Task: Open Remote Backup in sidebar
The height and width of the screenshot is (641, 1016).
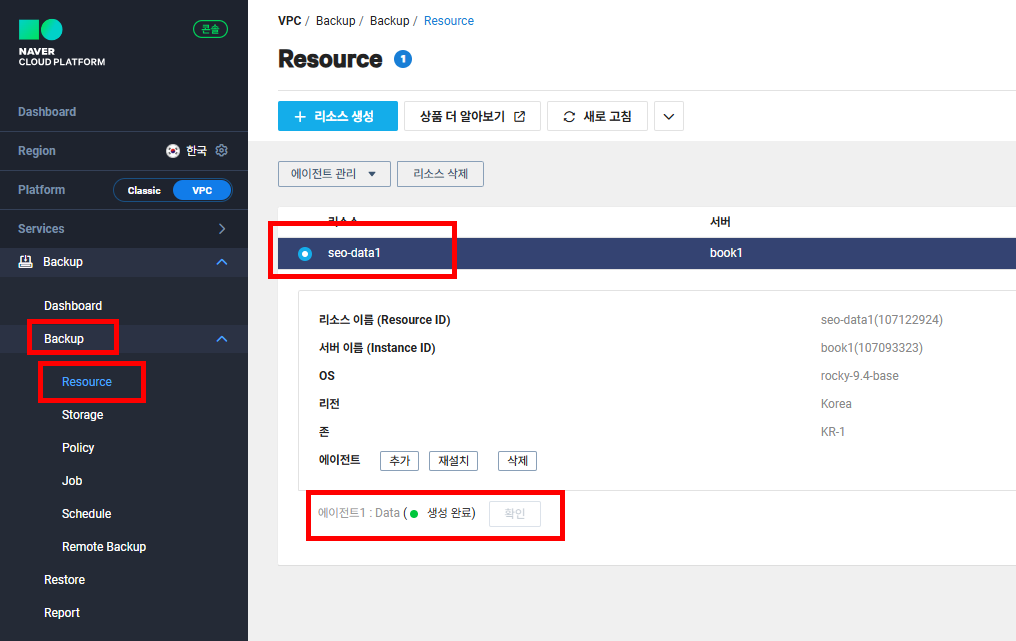Action: 104,547
